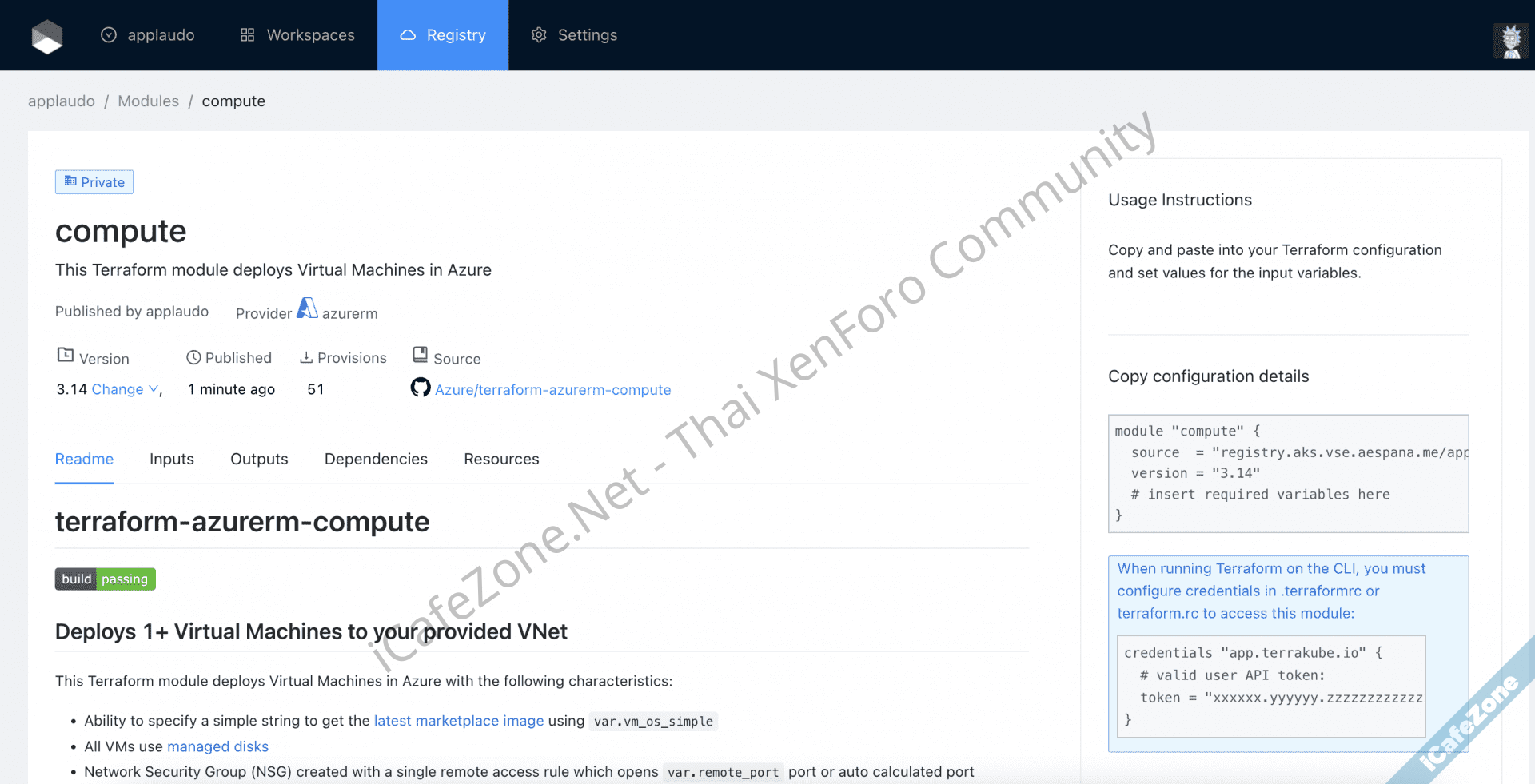
Task: Click the Private badge icon
Action: point(70,181)
